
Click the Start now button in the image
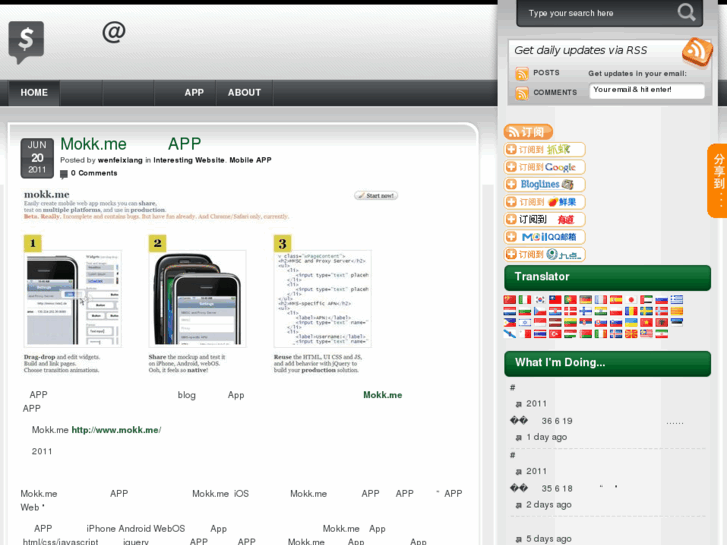pyautogui.click(x=376, y=196)
